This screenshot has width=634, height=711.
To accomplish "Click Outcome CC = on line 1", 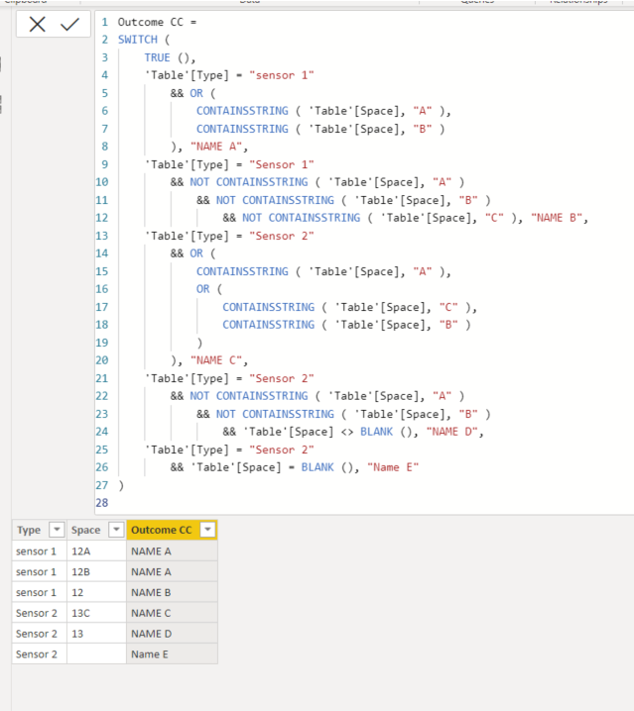I will (x=157, y=22).
